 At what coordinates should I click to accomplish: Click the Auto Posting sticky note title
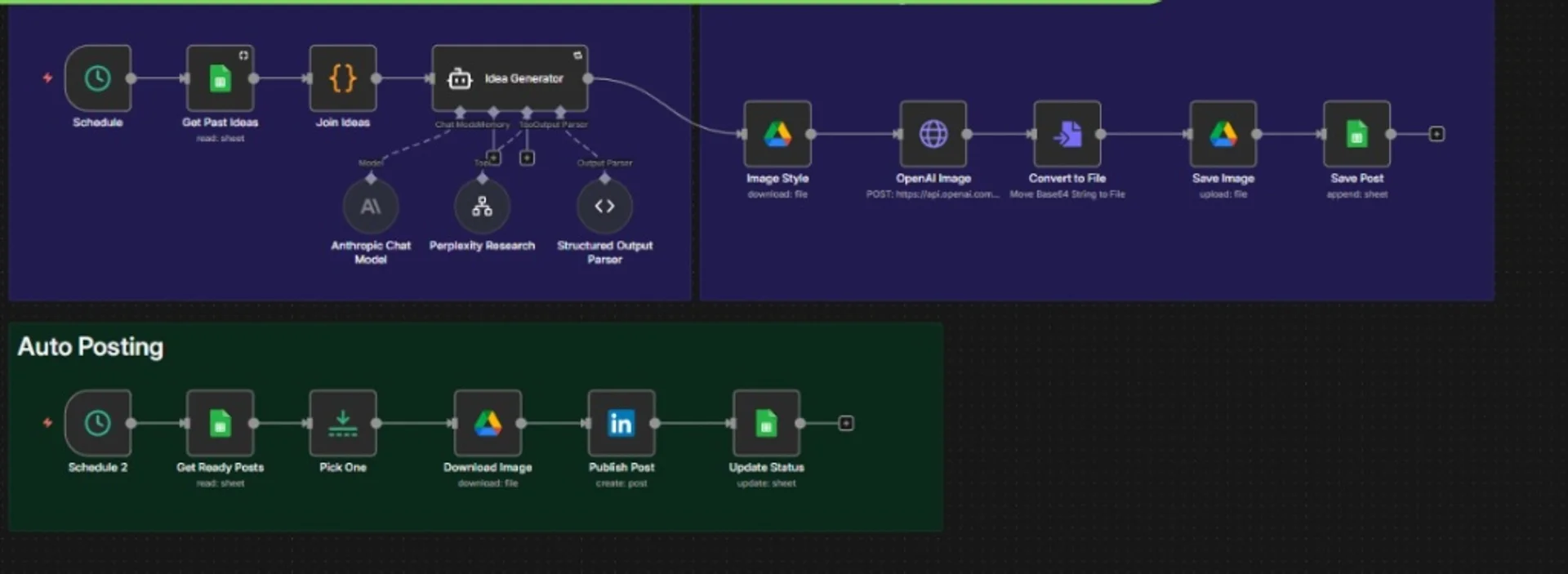pos(91,347)
